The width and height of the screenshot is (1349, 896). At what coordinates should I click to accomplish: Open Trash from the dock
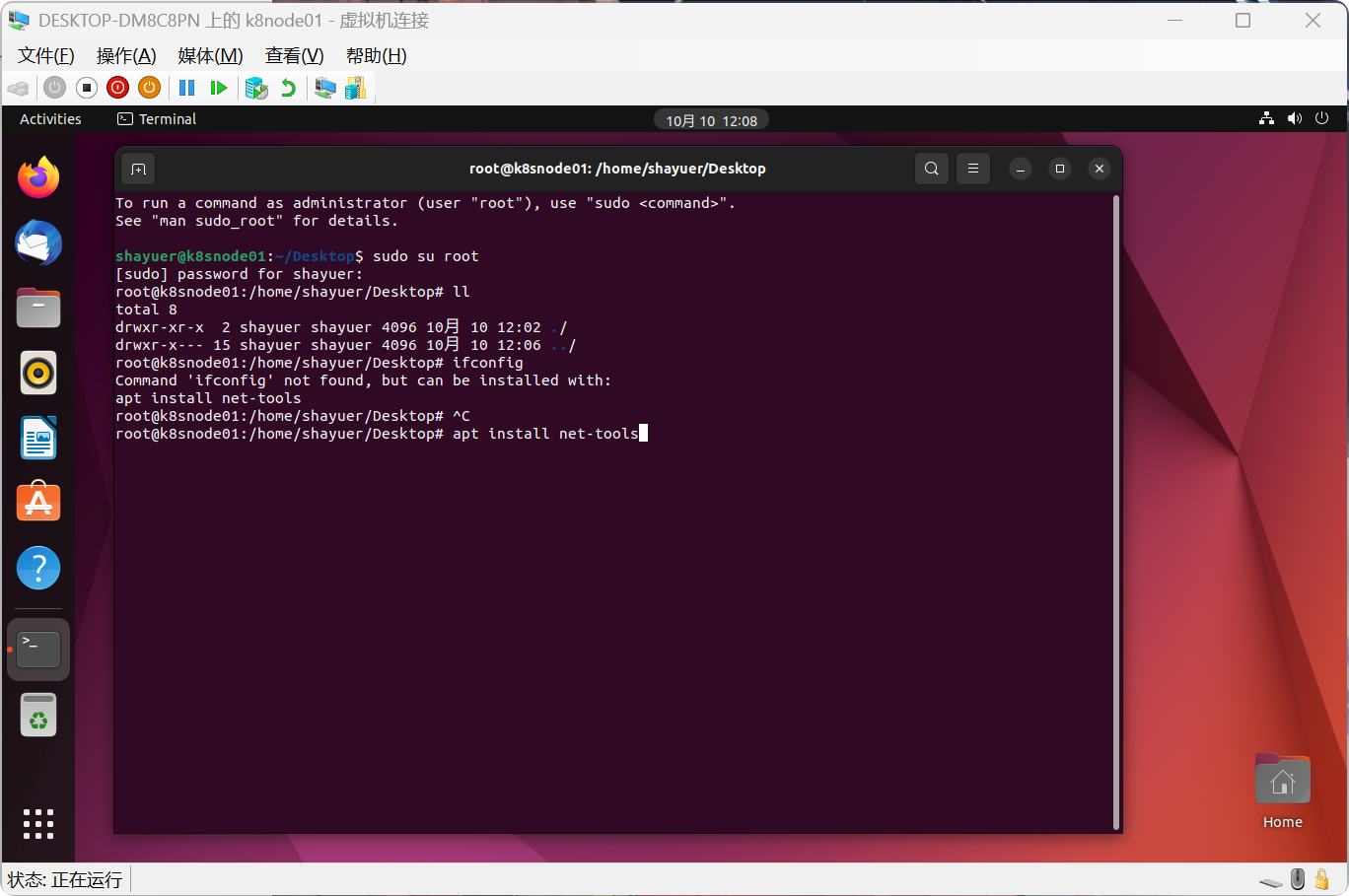pyautogui.click(x=38, y=716)
